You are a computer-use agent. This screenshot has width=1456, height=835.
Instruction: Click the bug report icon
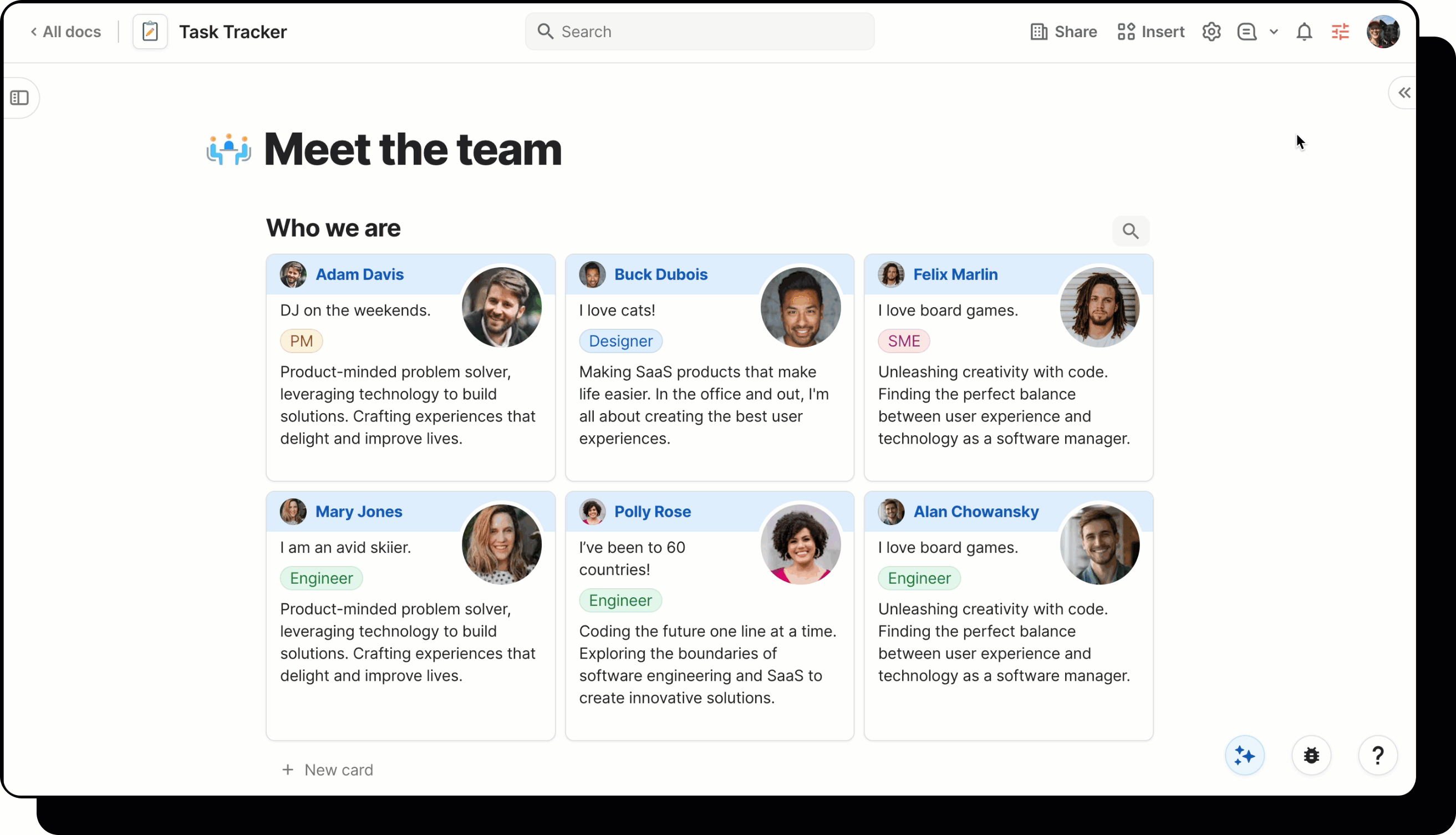1311,755
